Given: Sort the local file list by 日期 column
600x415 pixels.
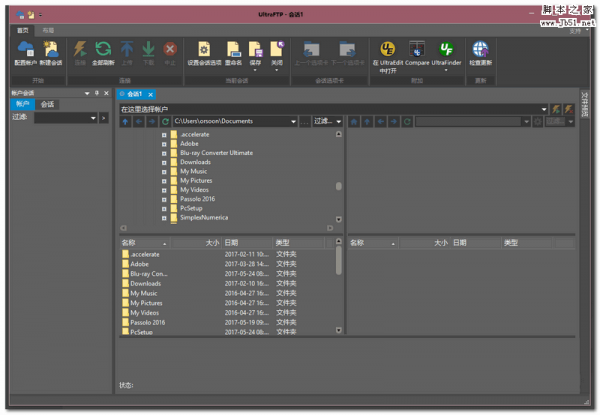Looking at the screenshot, I should tap(246, 242).
